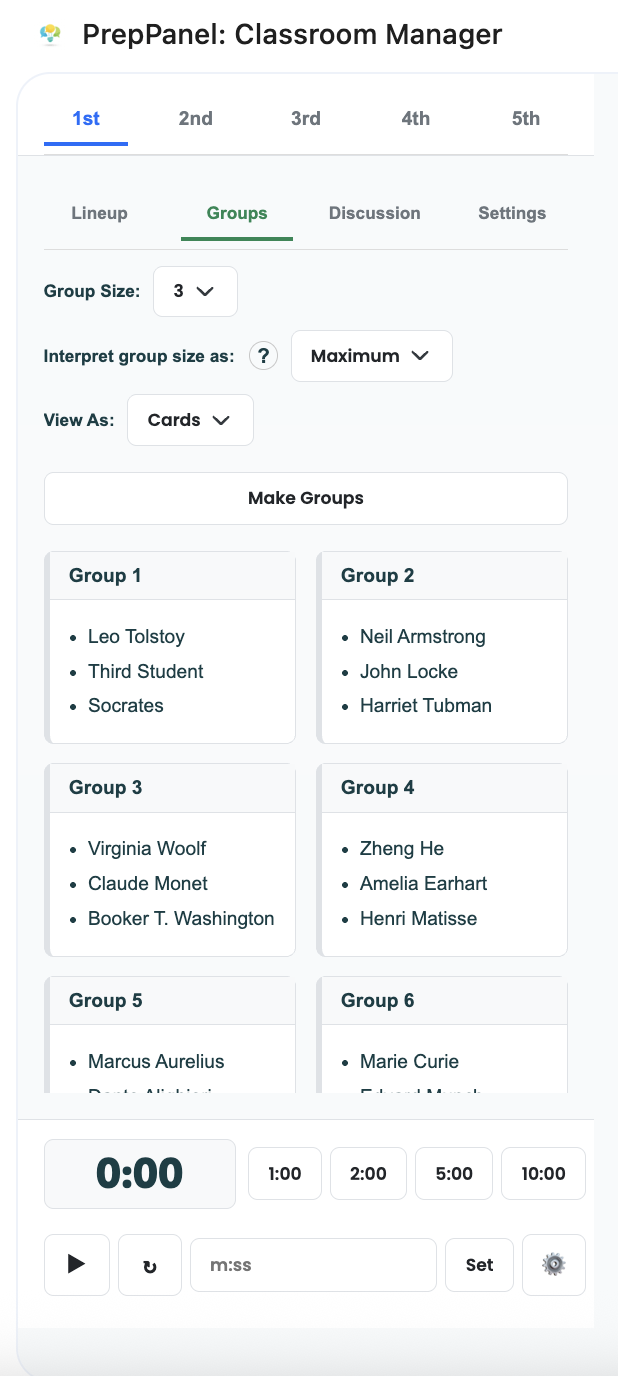Screen dimensions: 618x1376
Task: Click the PrepPanel logo icon
Action: pyautogui.click(x=49, y=33)
